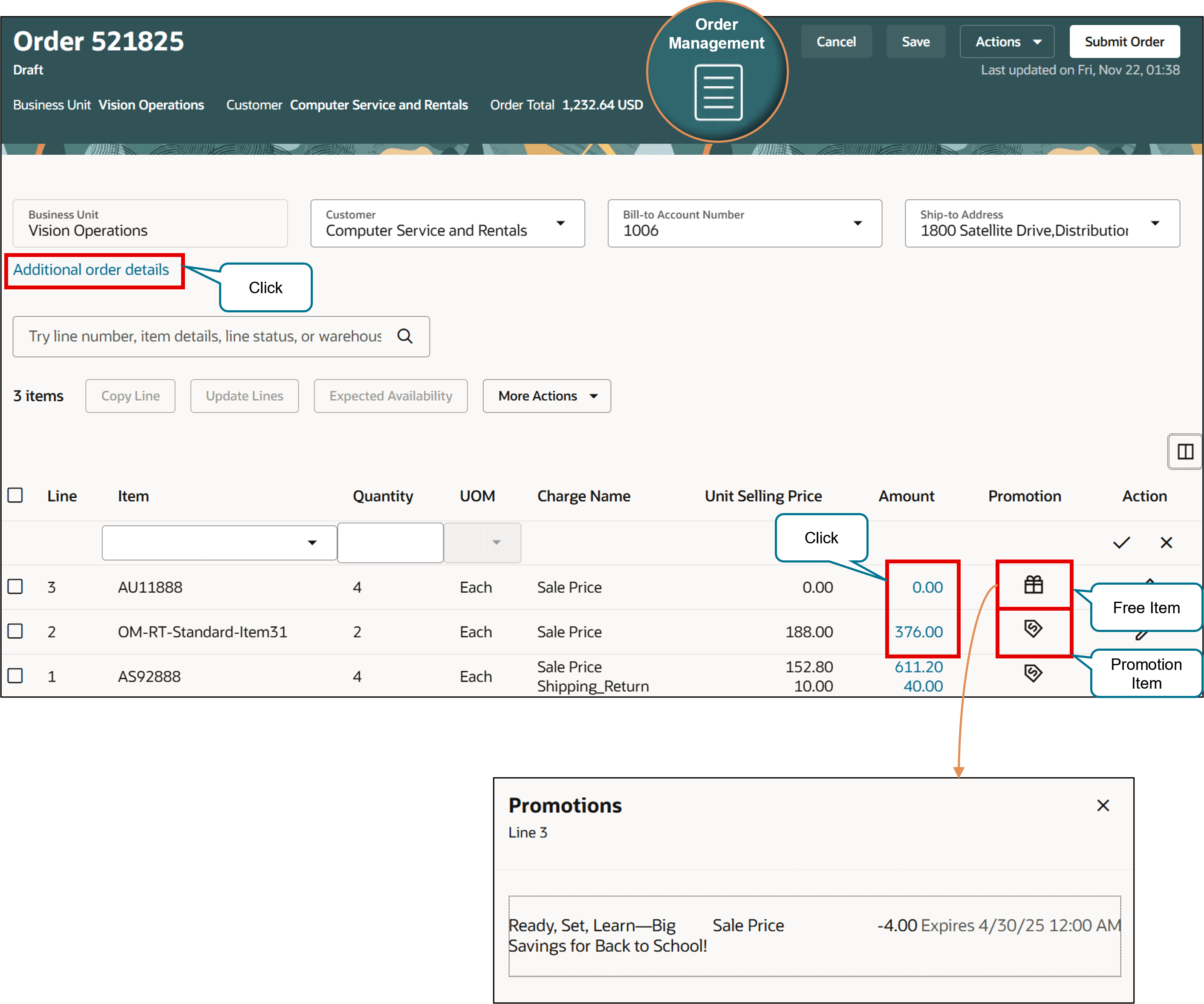This screenshot has height=1004, width=1204.
Task: Open Additional order details link
Action: click(91, 270)
